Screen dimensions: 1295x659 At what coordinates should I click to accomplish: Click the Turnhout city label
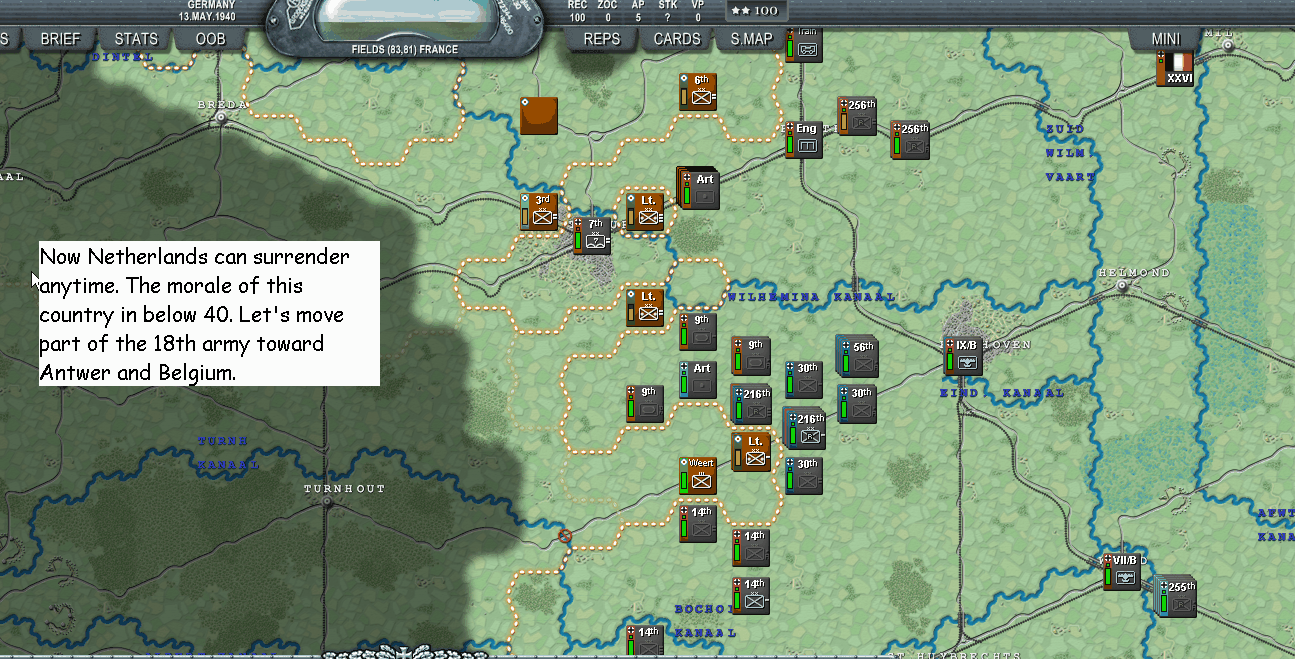pos(345,489)
